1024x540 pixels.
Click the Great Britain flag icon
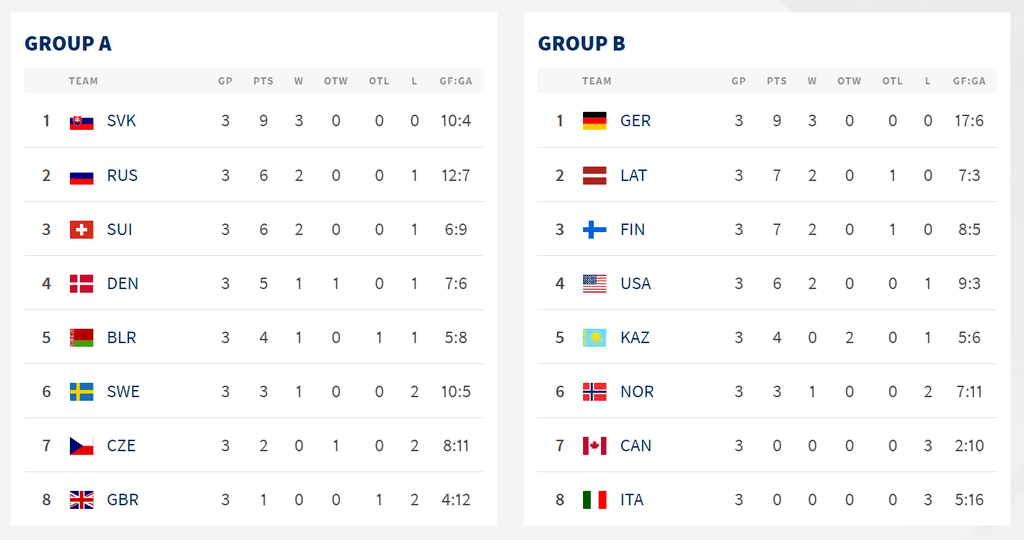coord(81,500)
